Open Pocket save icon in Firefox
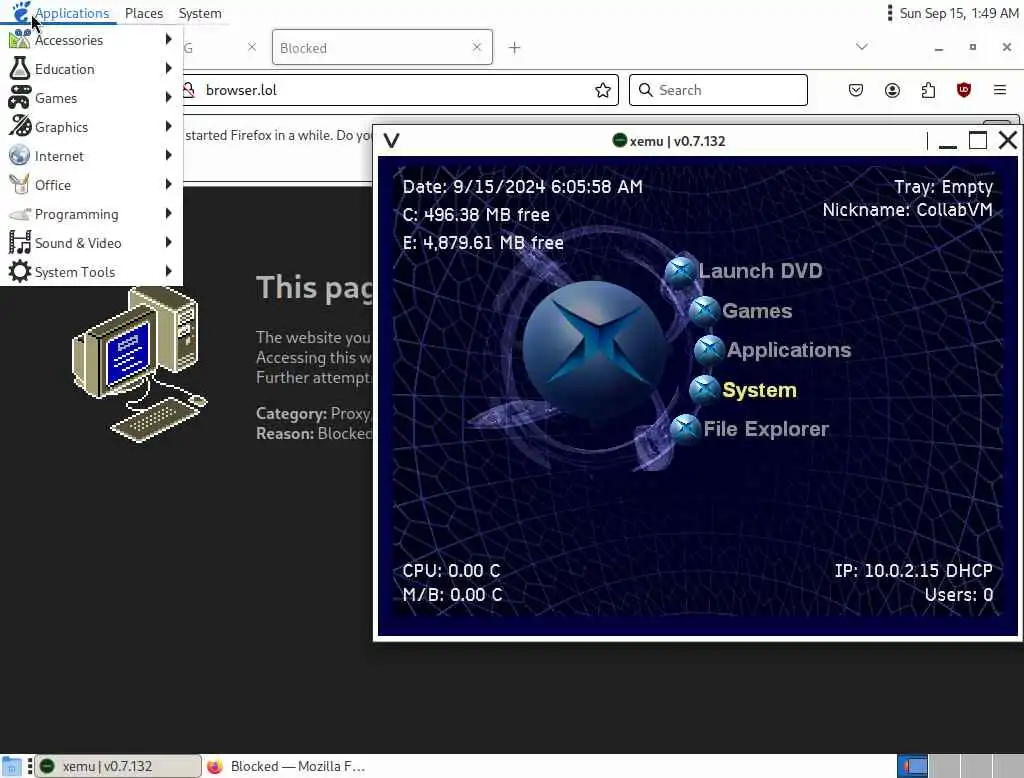Viewport: 1024px width, 778px height. coord(856,90)
